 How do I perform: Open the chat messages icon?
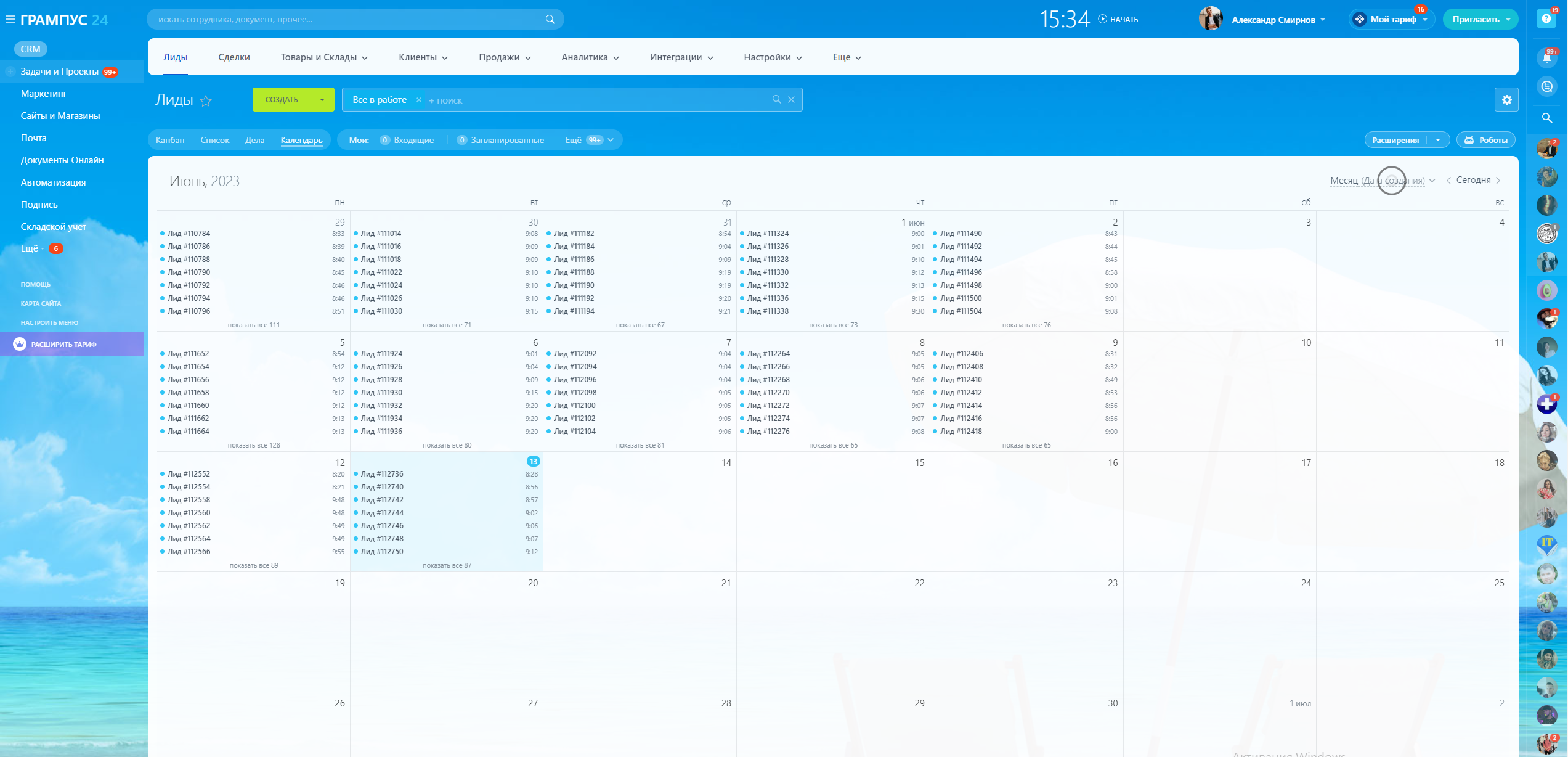(x=1546, y=87)
